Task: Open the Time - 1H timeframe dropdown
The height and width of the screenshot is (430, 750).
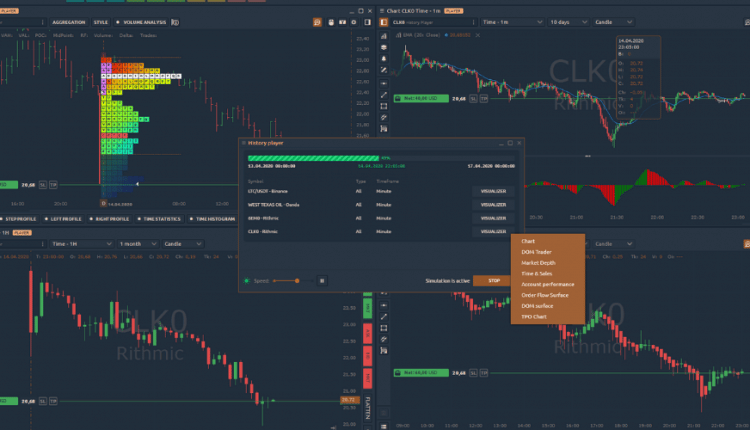Action: [x=82, y=244]
